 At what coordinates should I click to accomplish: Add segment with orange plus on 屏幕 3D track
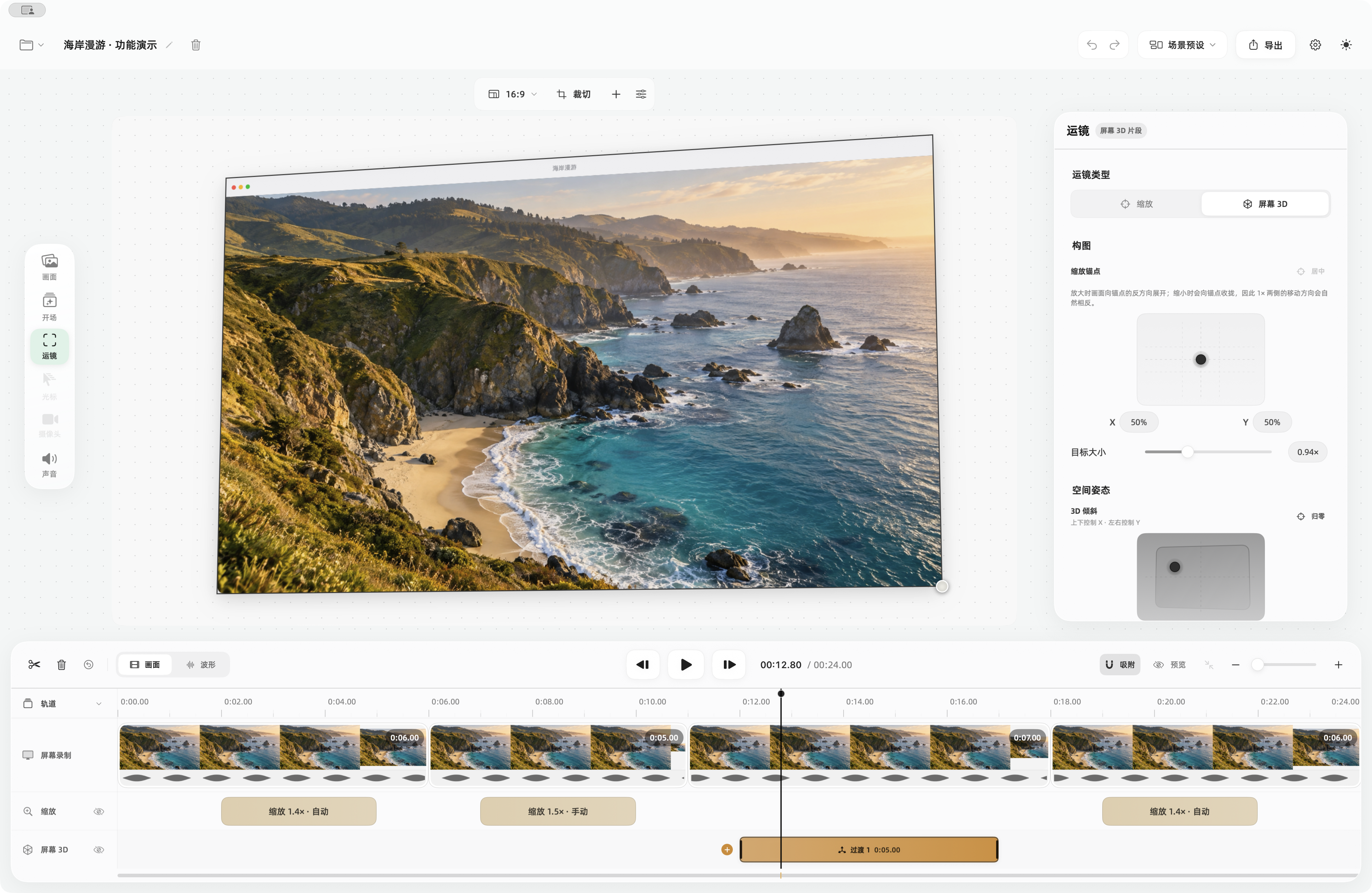tap(727, 849)
